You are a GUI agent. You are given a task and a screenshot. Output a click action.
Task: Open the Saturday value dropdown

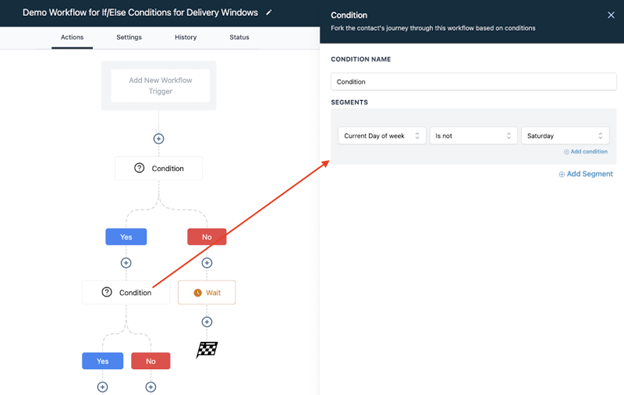(x=565, y=136)
